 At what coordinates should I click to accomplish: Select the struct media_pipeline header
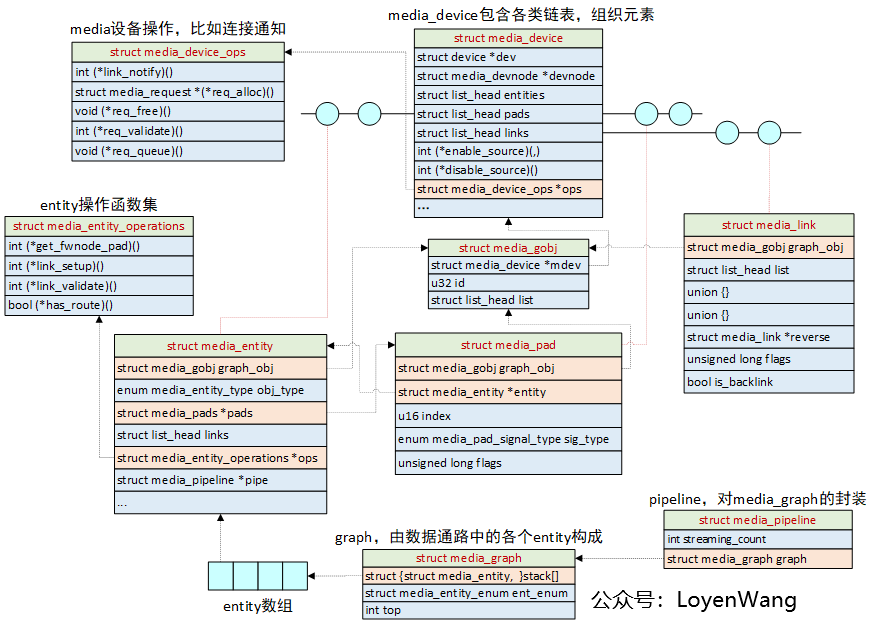(x=757, y=519)
